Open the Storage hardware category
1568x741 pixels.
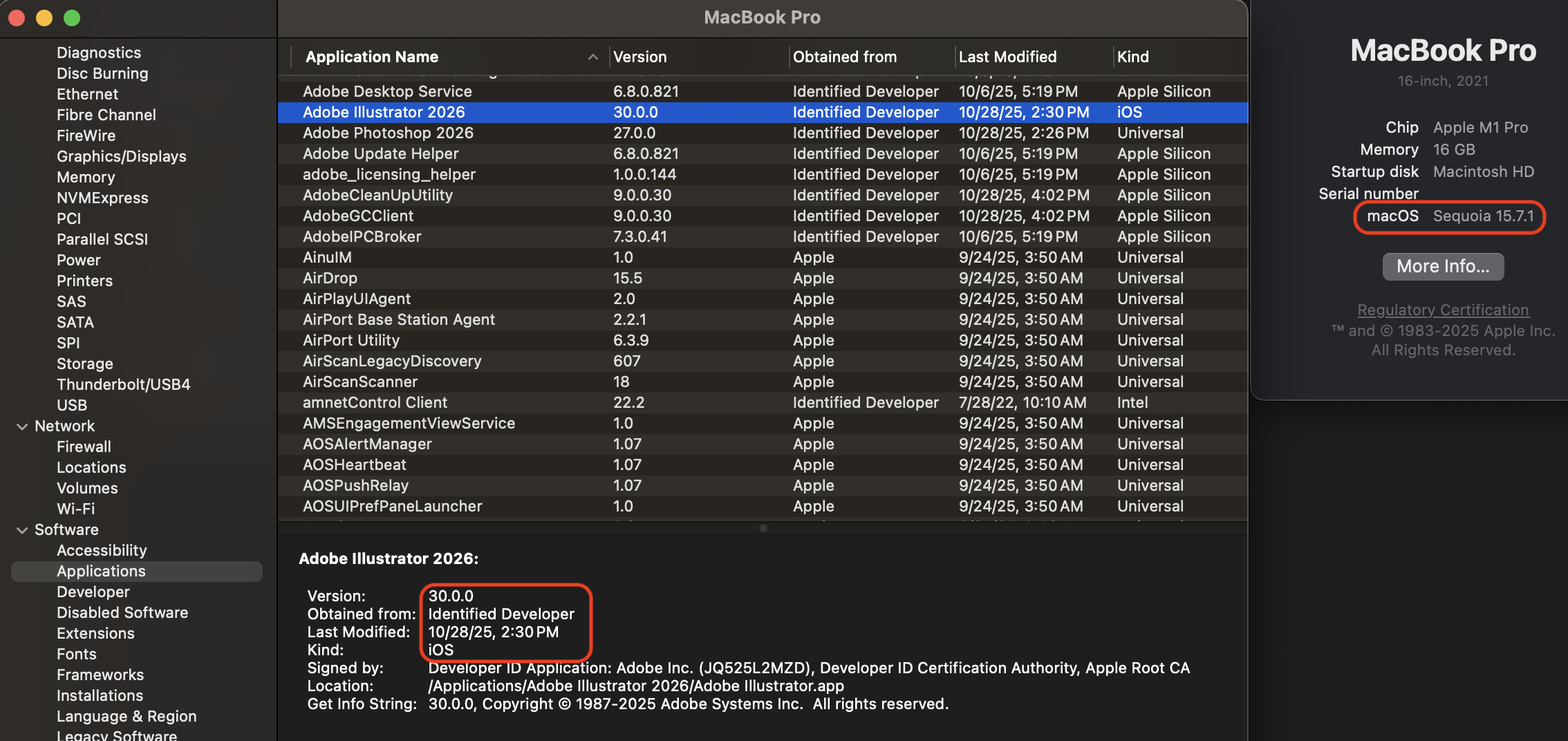(x=84, y=364)
